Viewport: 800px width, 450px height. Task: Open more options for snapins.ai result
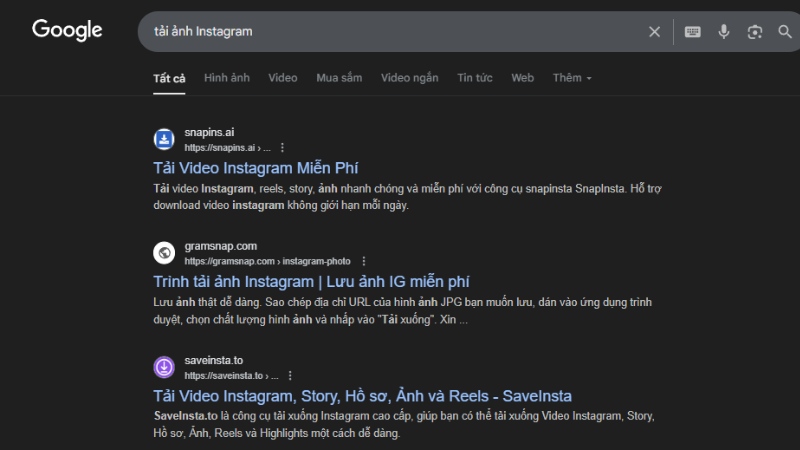[282, 148]
